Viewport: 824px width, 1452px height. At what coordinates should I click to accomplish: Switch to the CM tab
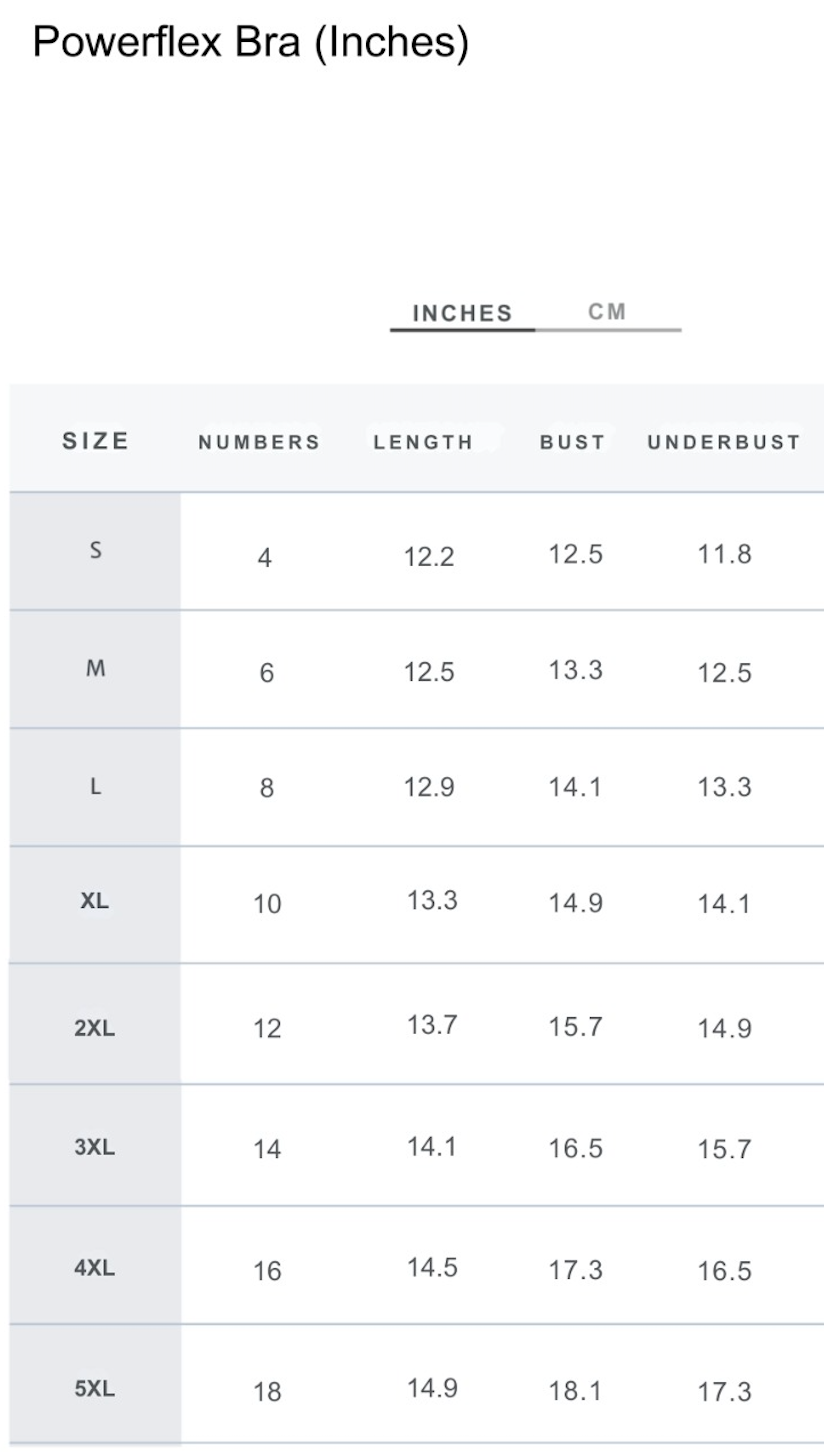tap(607, 312)
